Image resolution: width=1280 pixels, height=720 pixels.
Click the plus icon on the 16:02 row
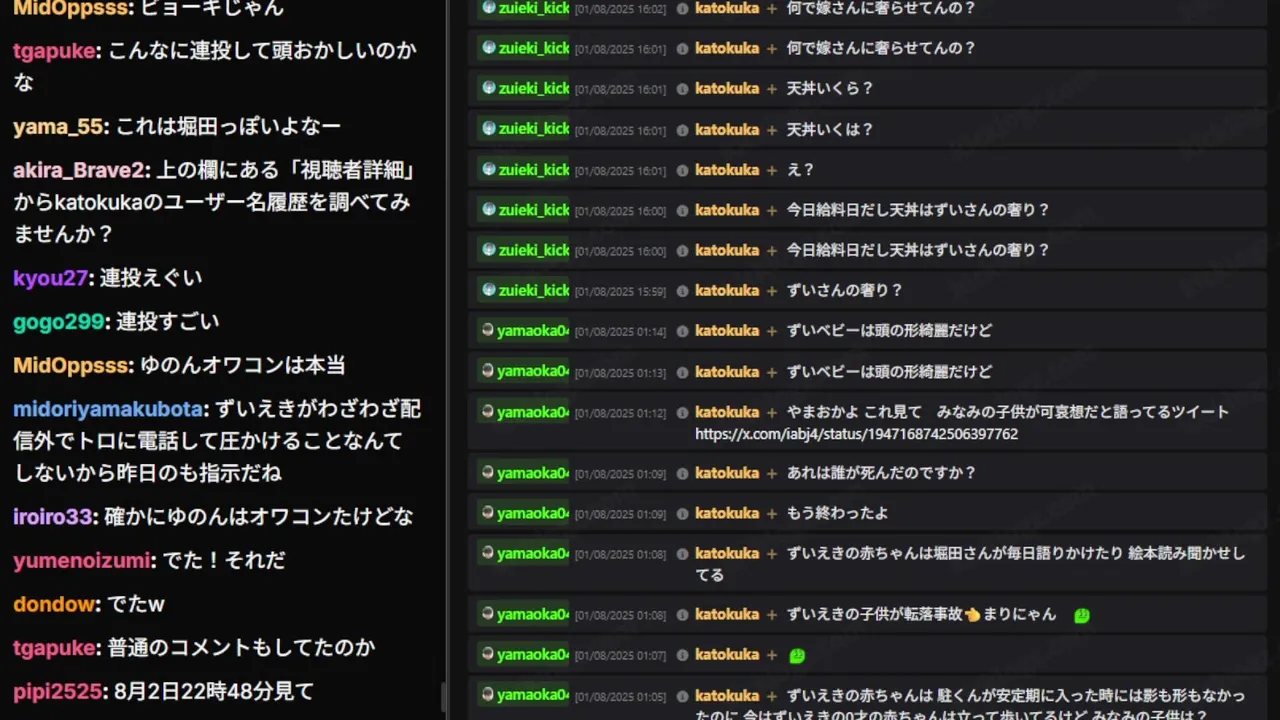(771, 8)
